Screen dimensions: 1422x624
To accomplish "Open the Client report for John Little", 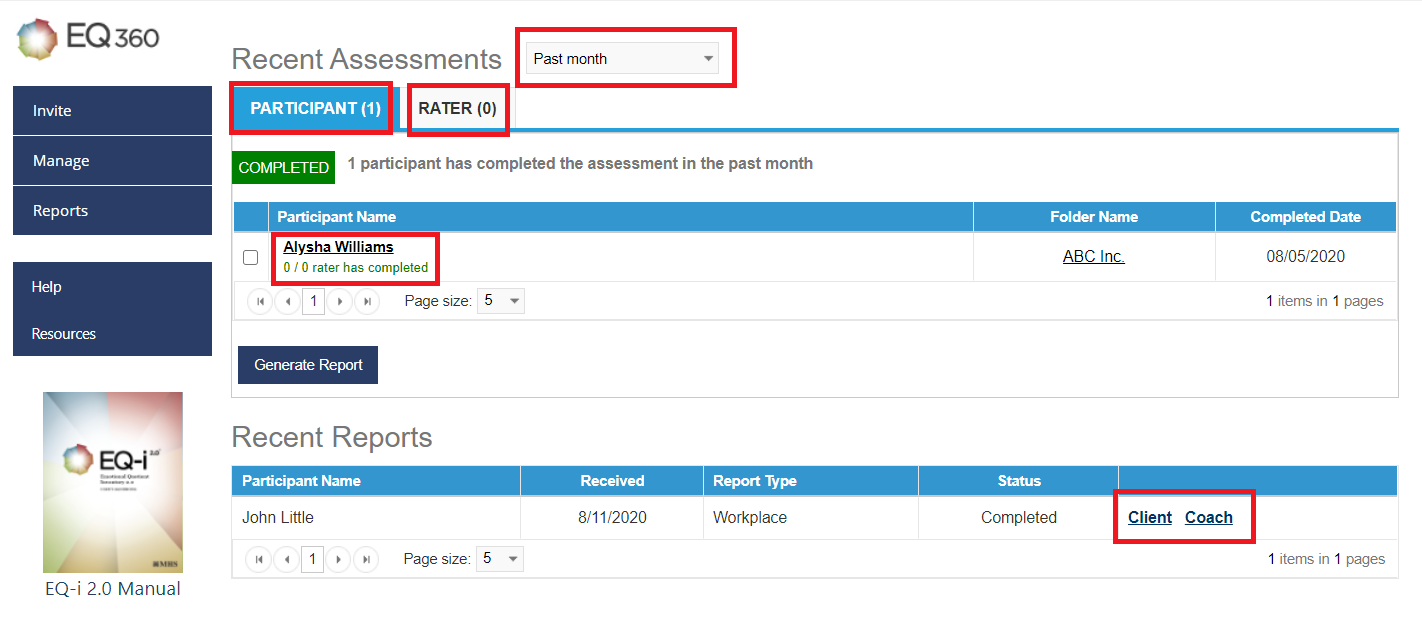I will (1150, 517).
